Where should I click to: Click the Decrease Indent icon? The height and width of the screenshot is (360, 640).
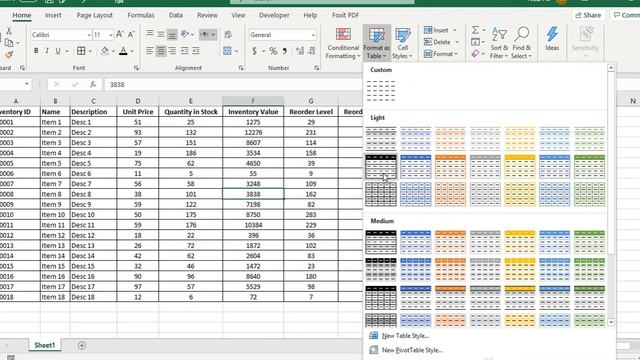click(x=184, y=51)
